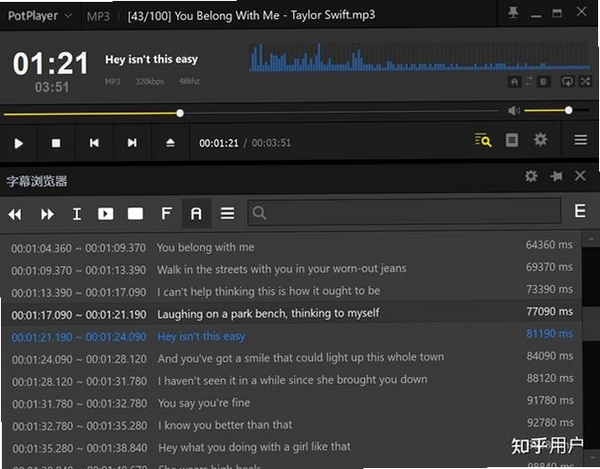
Task: Click the play-in-box subtitle icon
Action: click(106, 213)
